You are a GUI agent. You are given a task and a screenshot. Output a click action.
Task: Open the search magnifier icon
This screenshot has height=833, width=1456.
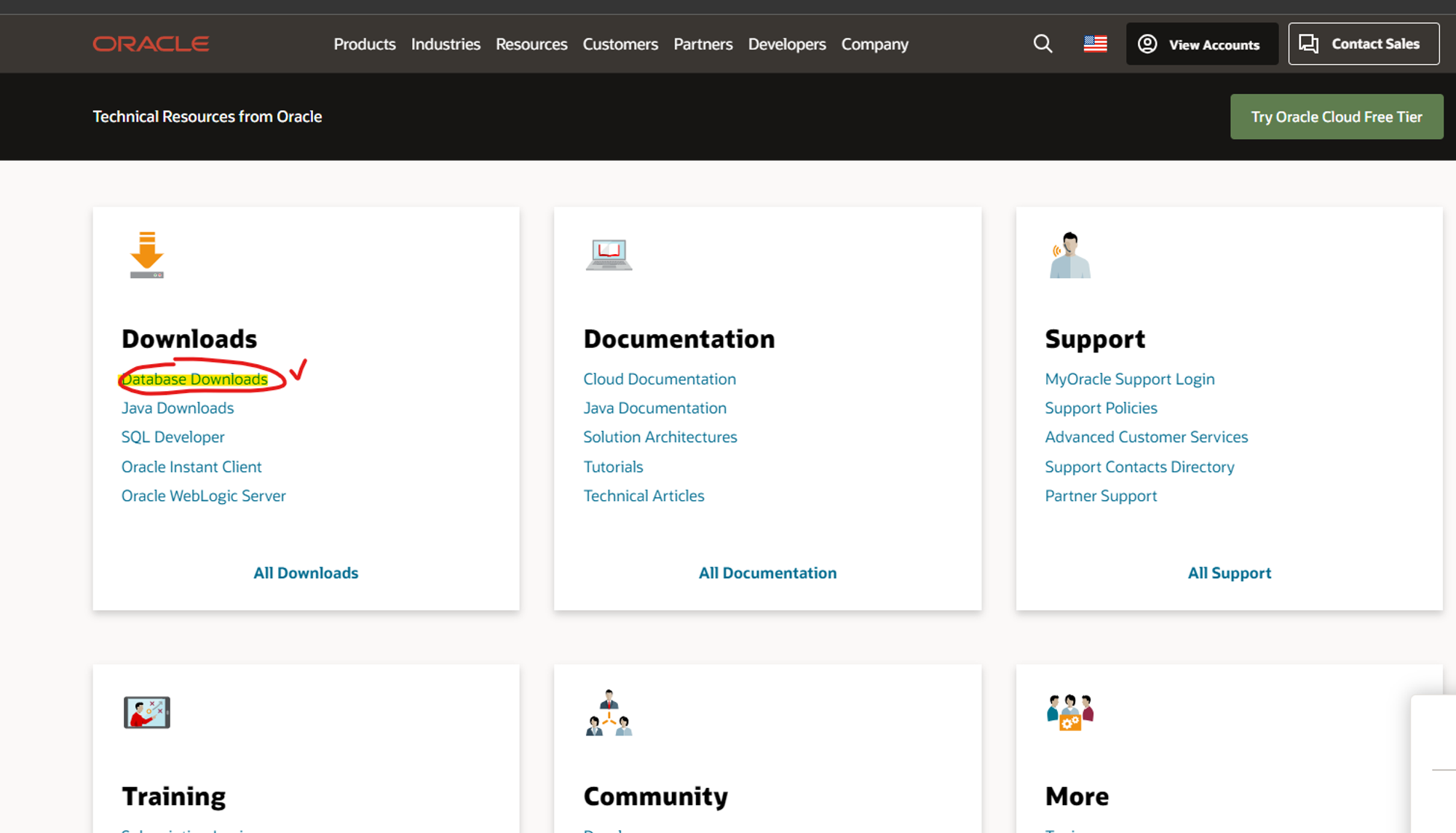(x=1042, y=44)
